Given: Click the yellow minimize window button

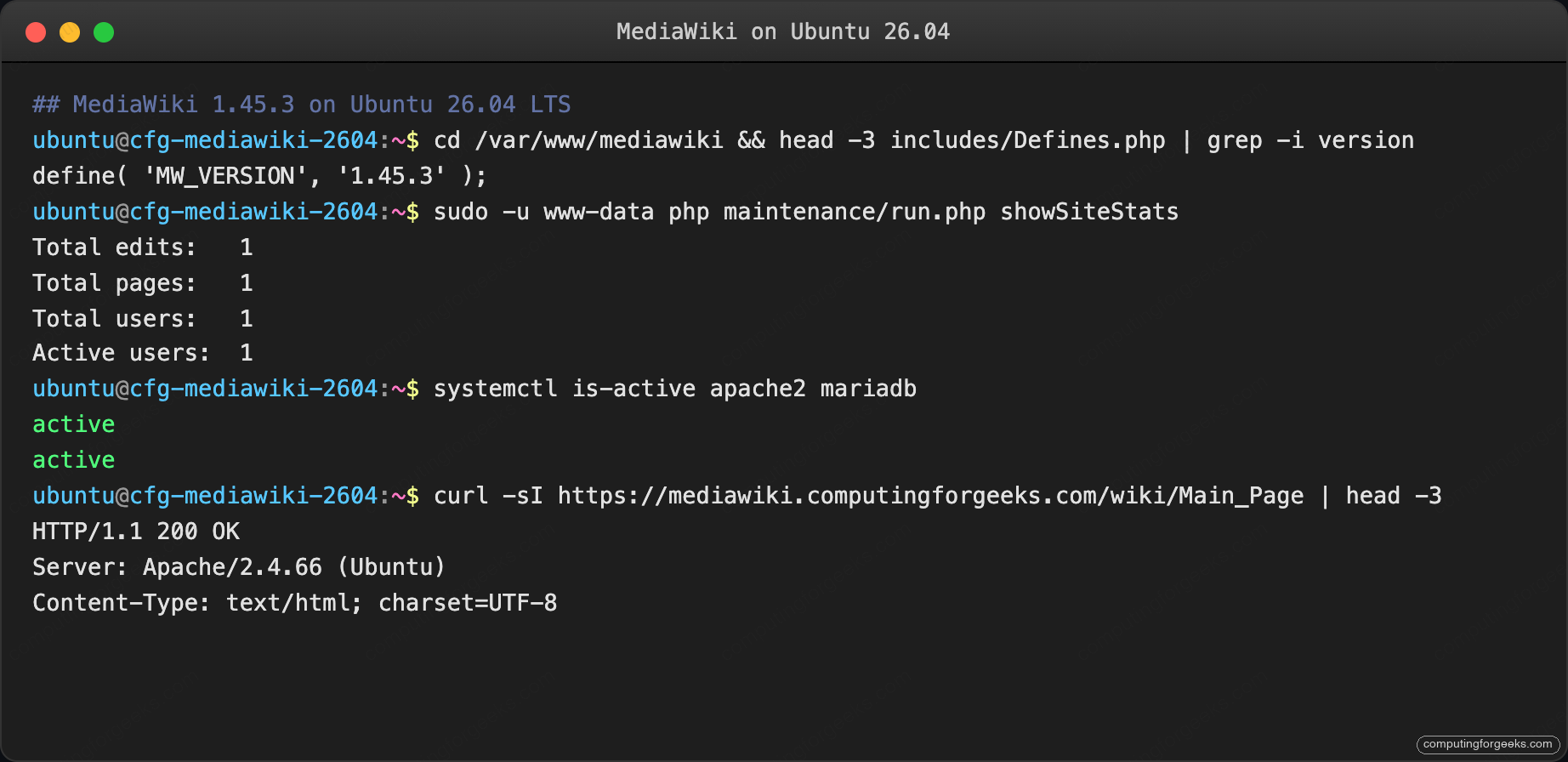Looking at the screenshot, I should (70, 32).
